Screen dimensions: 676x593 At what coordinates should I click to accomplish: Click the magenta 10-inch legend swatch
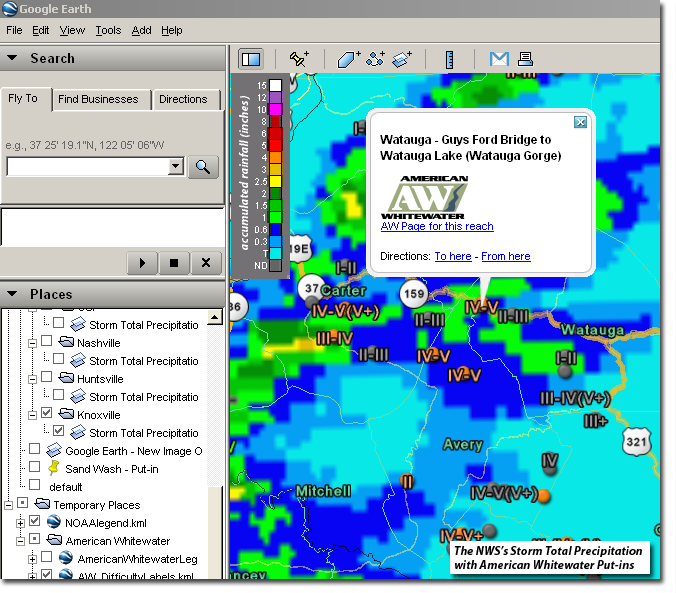275,110
